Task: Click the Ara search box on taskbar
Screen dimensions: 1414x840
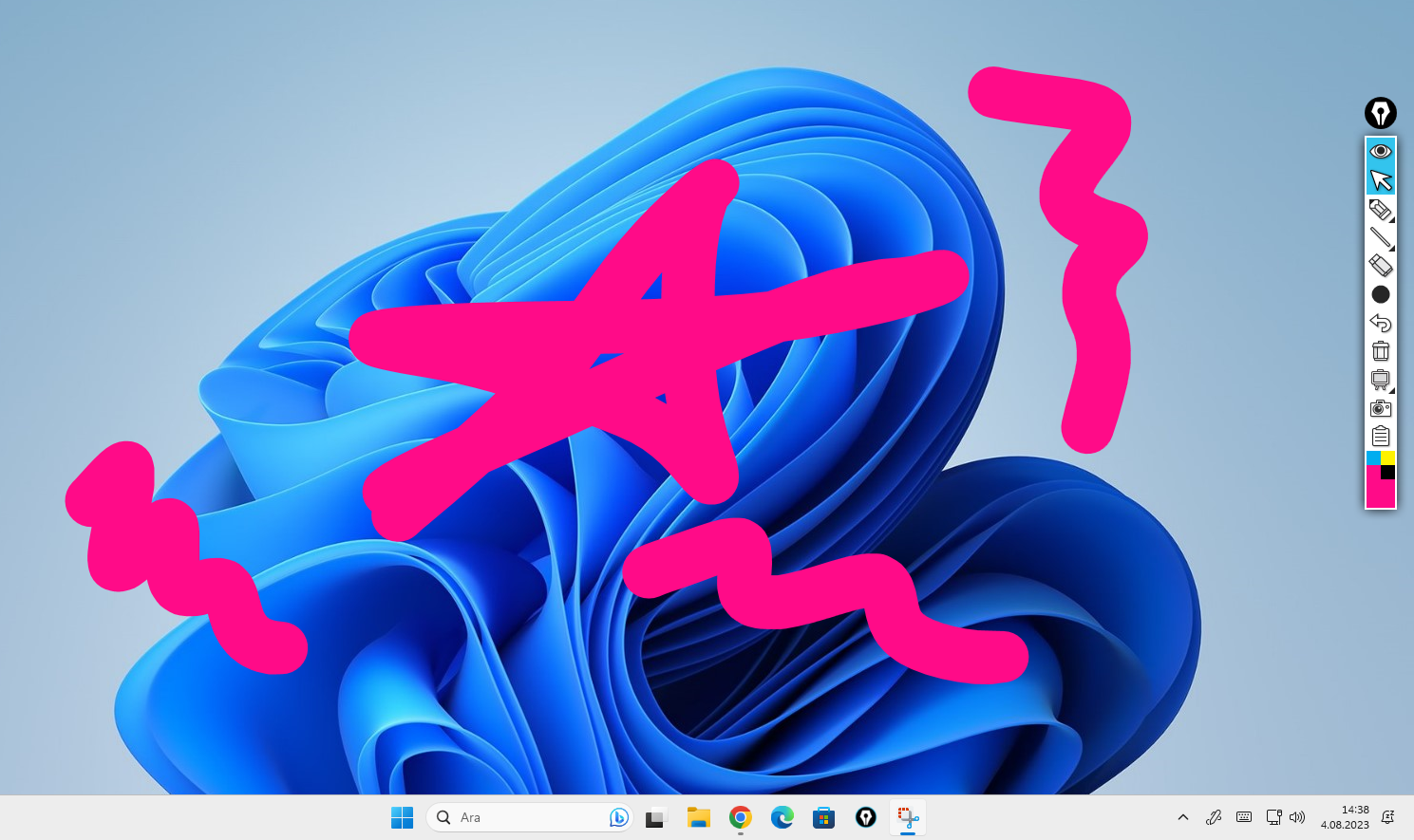Action: click(x=529, y=817)
